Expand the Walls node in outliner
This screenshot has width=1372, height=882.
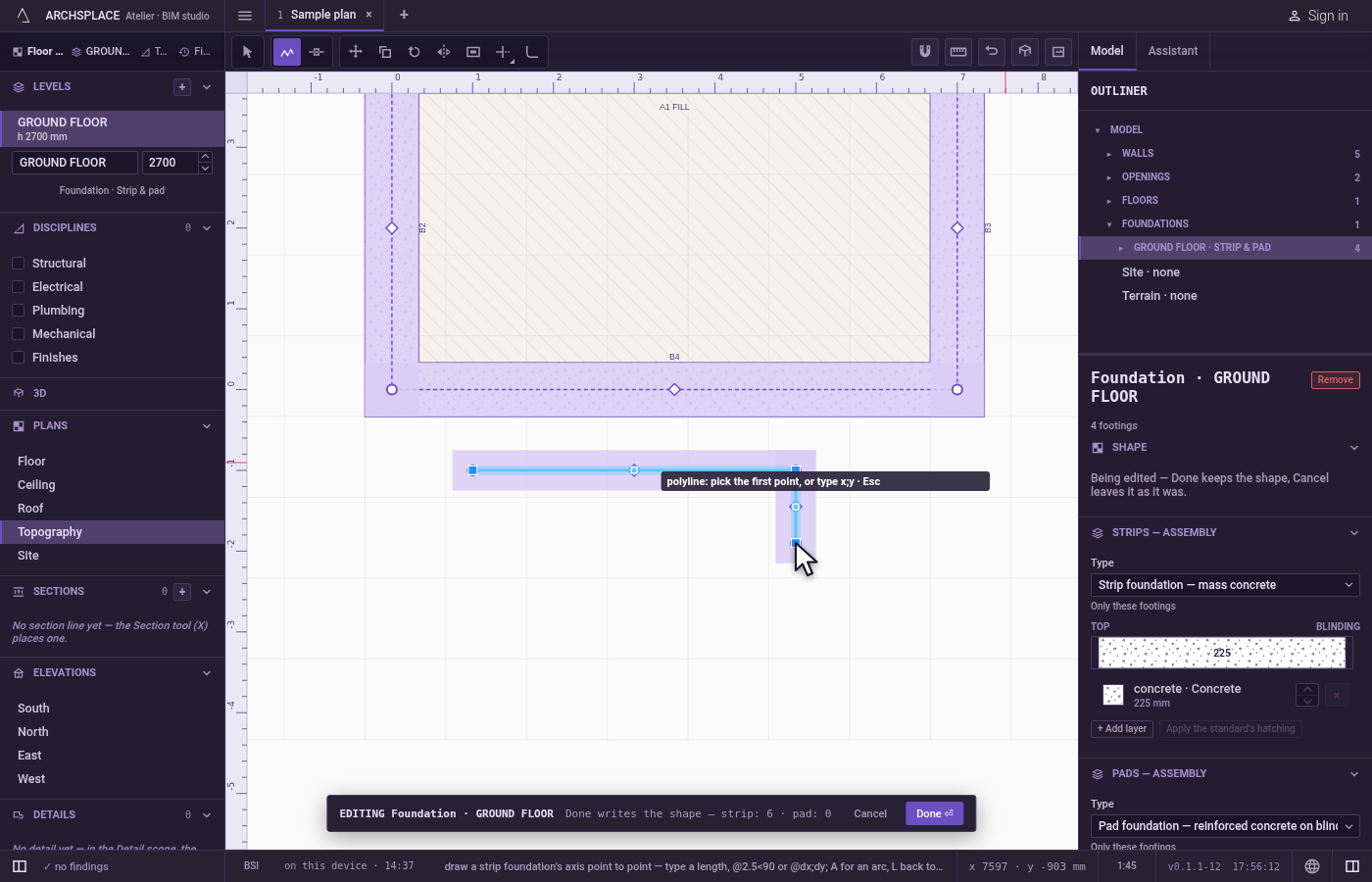[x=1109, y=154]
